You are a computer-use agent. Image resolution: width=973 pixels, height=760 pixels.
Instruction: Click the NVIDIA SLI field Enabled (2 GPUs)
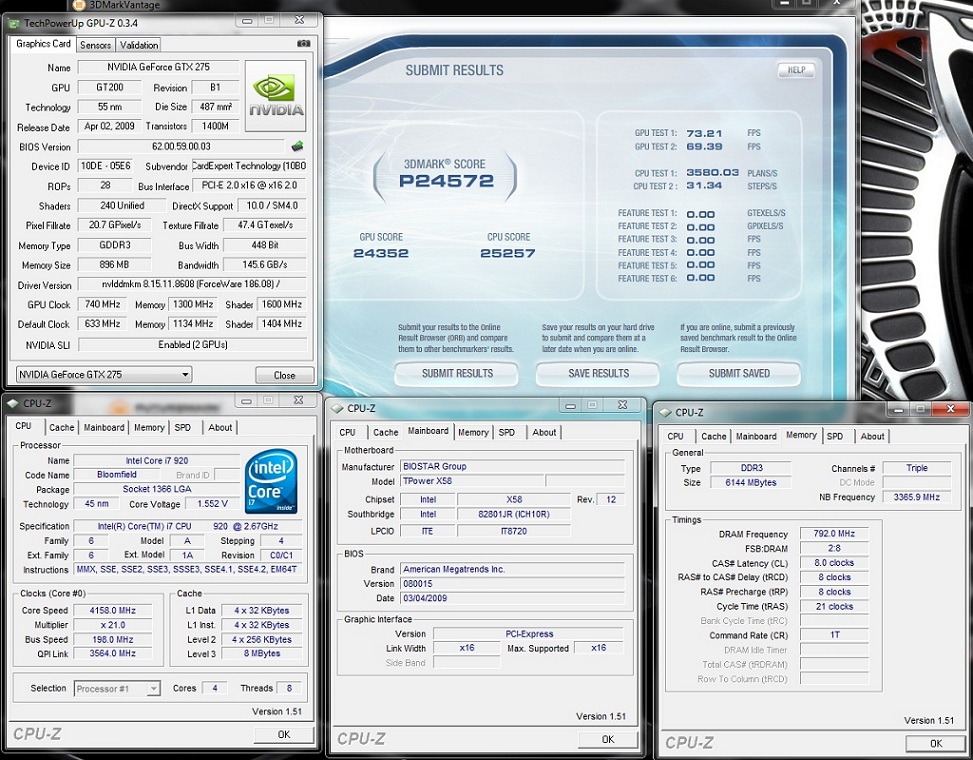[192, 345]
